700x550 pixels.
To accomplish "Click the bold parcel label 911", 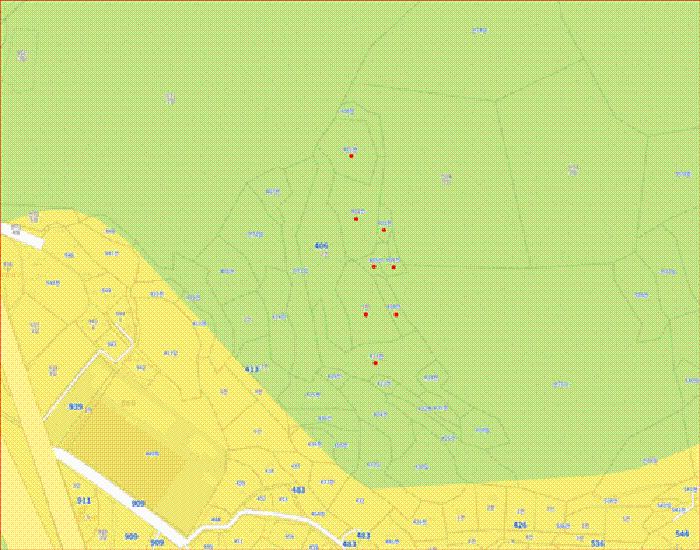I will pyautogui.click(x=84, y=500).
